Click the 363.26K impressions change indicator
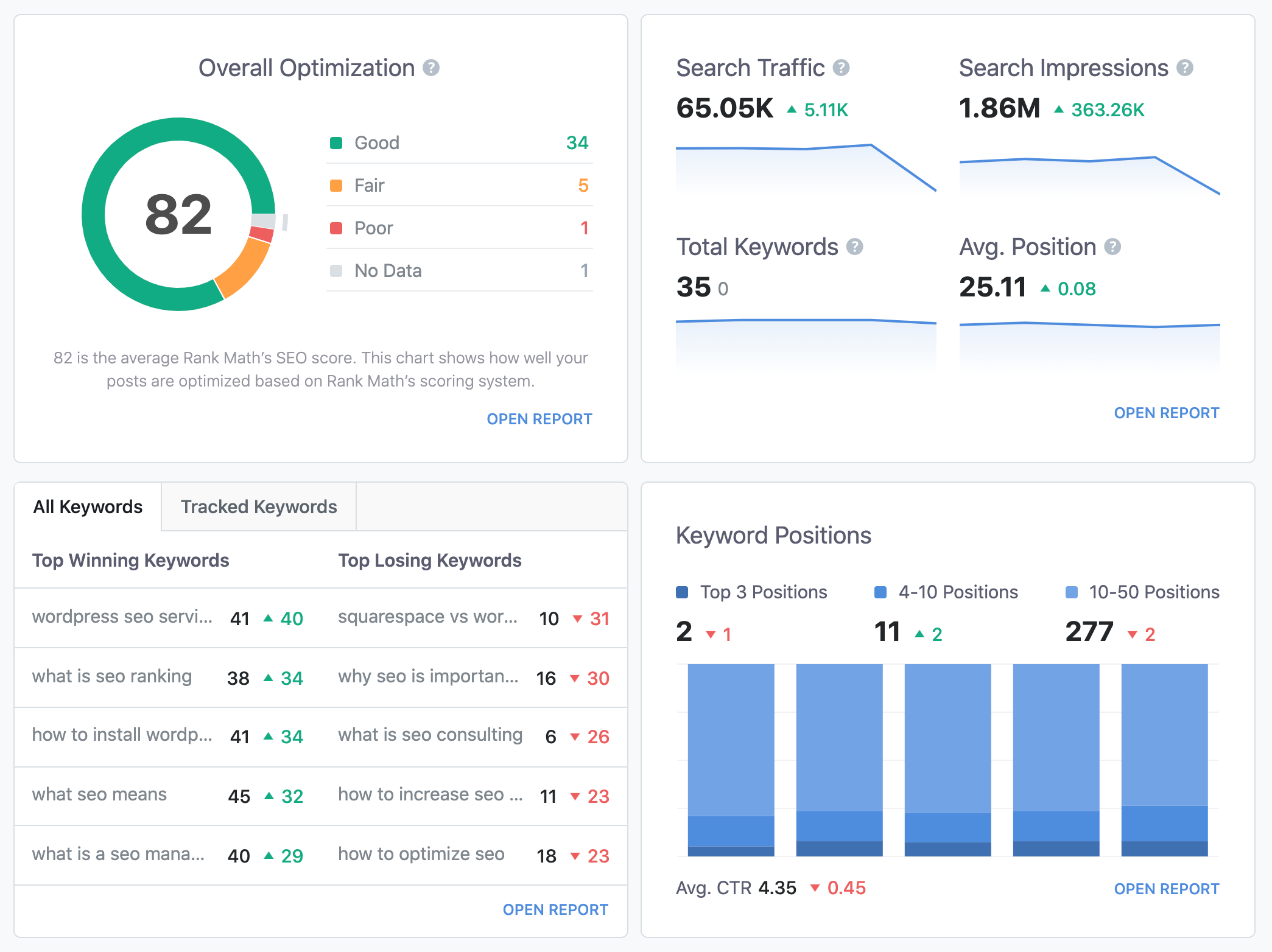 point(1099,110)
